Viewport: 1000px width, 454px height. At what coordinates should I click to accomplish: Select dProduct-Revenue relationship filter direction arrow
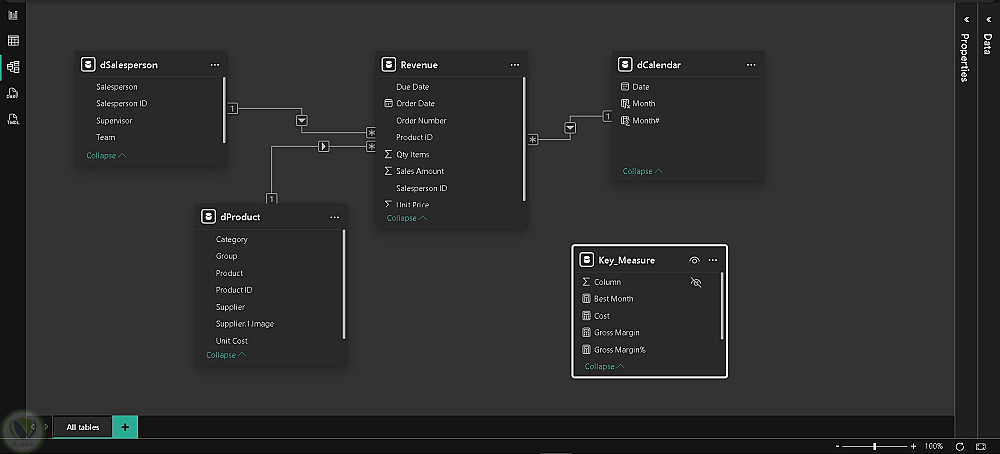(324, 147)
